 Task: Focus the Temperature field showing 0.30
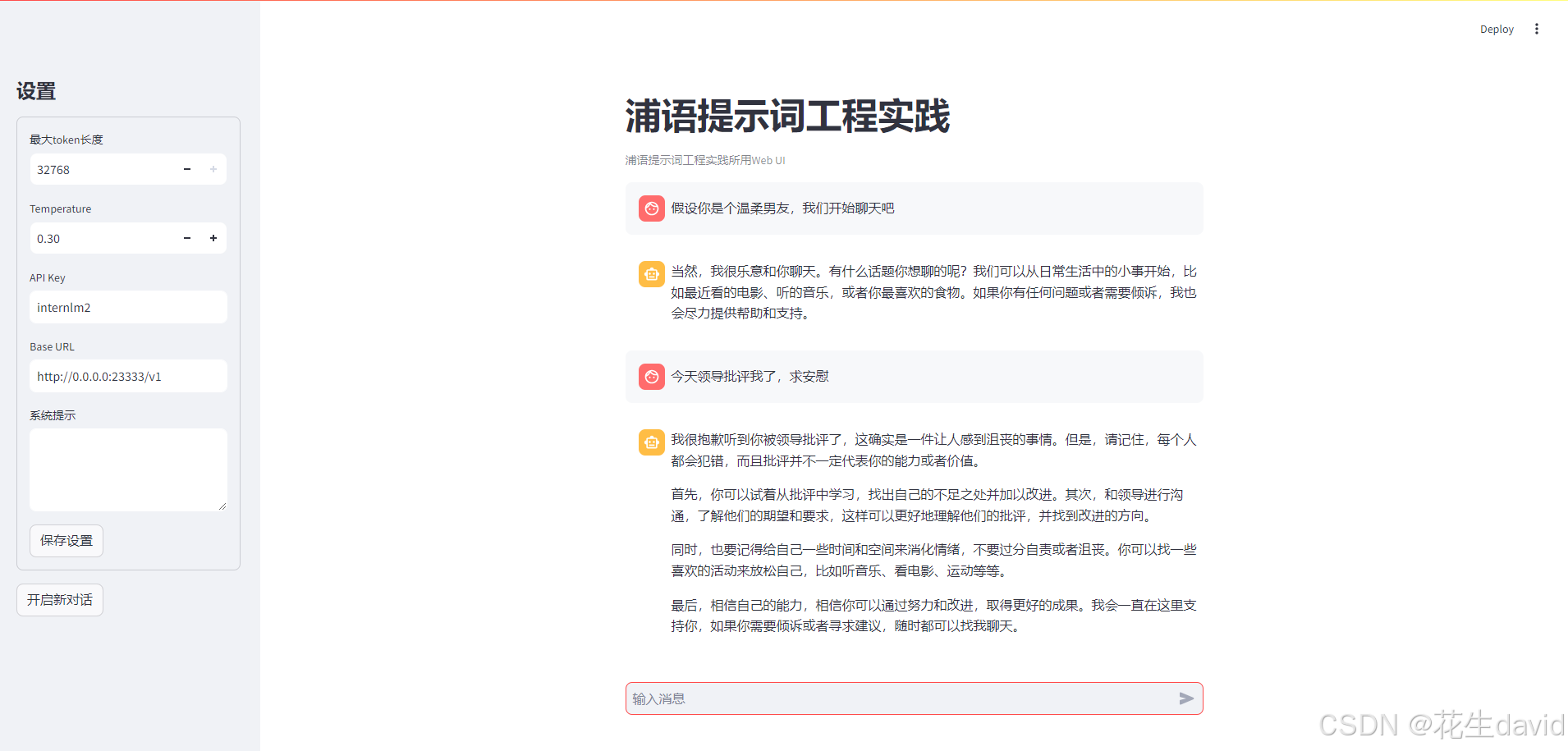[102, 238]
